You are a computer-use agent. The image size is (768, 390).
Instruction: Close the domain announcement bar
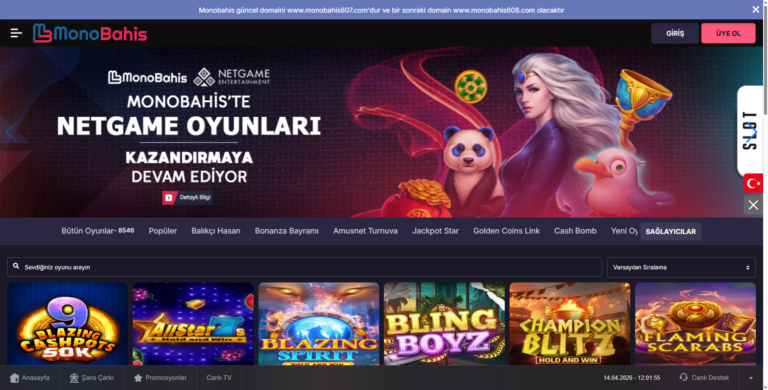(x=755, y=9)
